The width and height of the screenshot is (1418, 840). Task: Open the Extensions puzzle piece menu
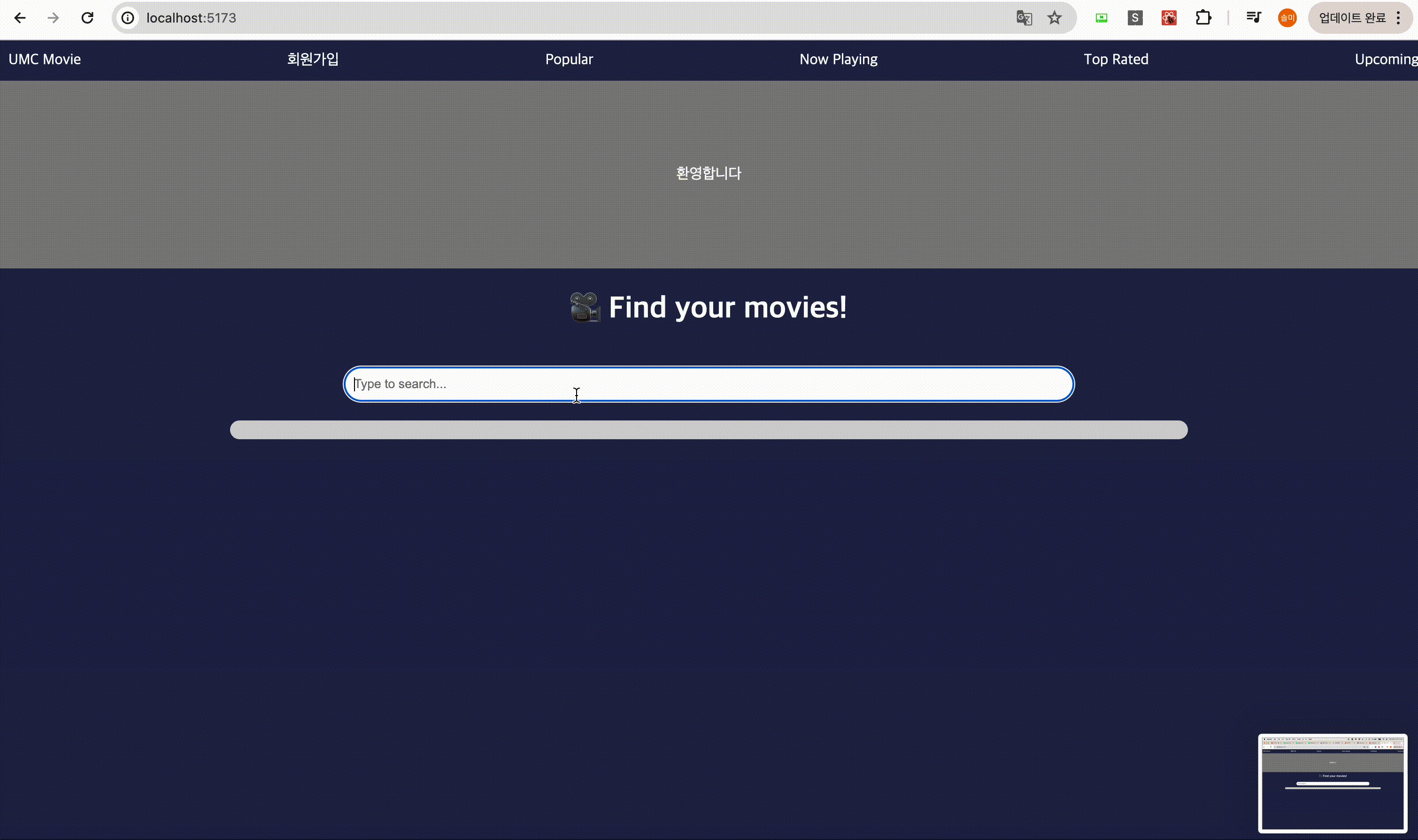point(1203,18)
